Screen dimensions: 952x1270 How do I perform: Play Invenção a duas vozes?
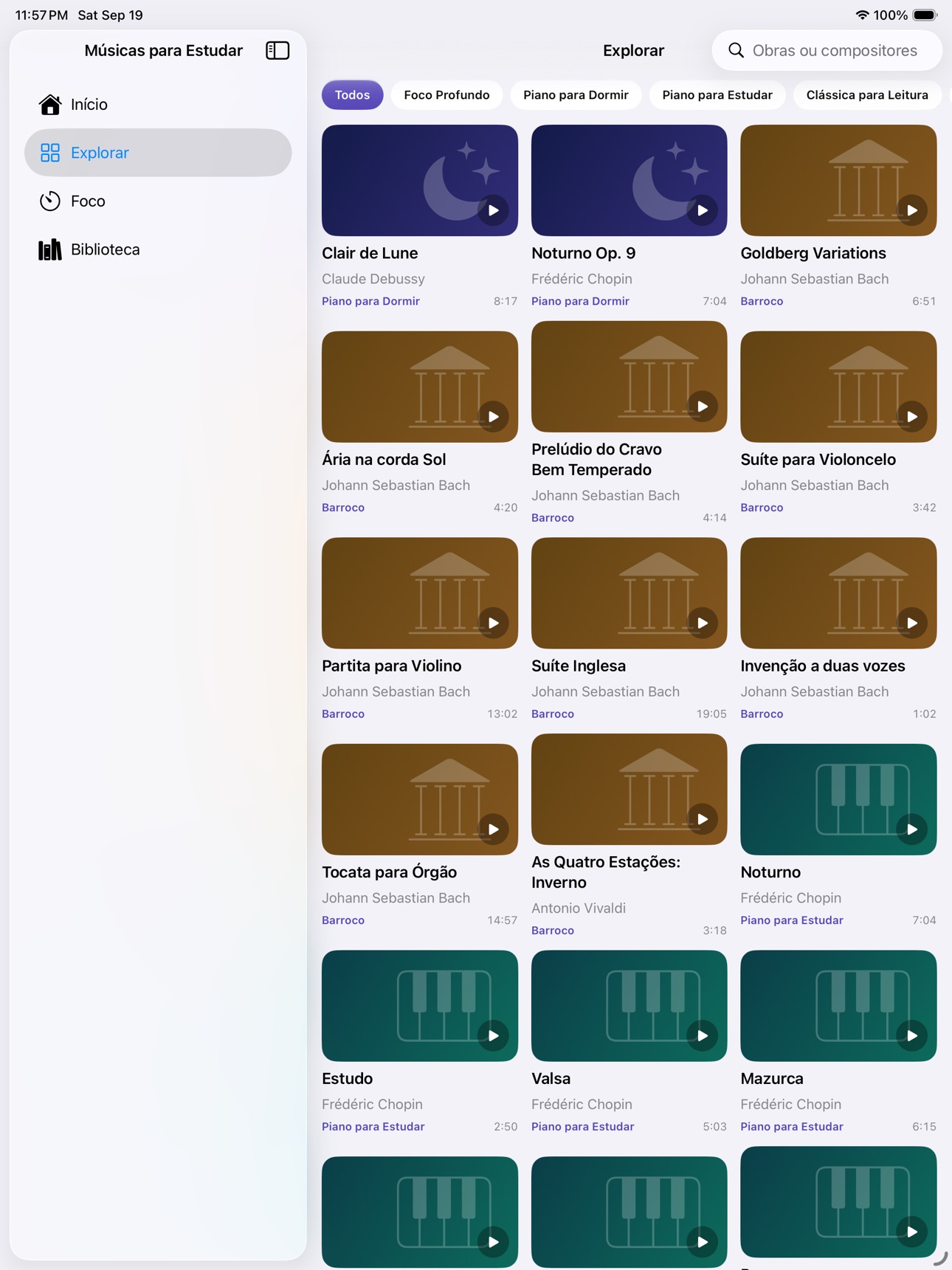(912, 623)
